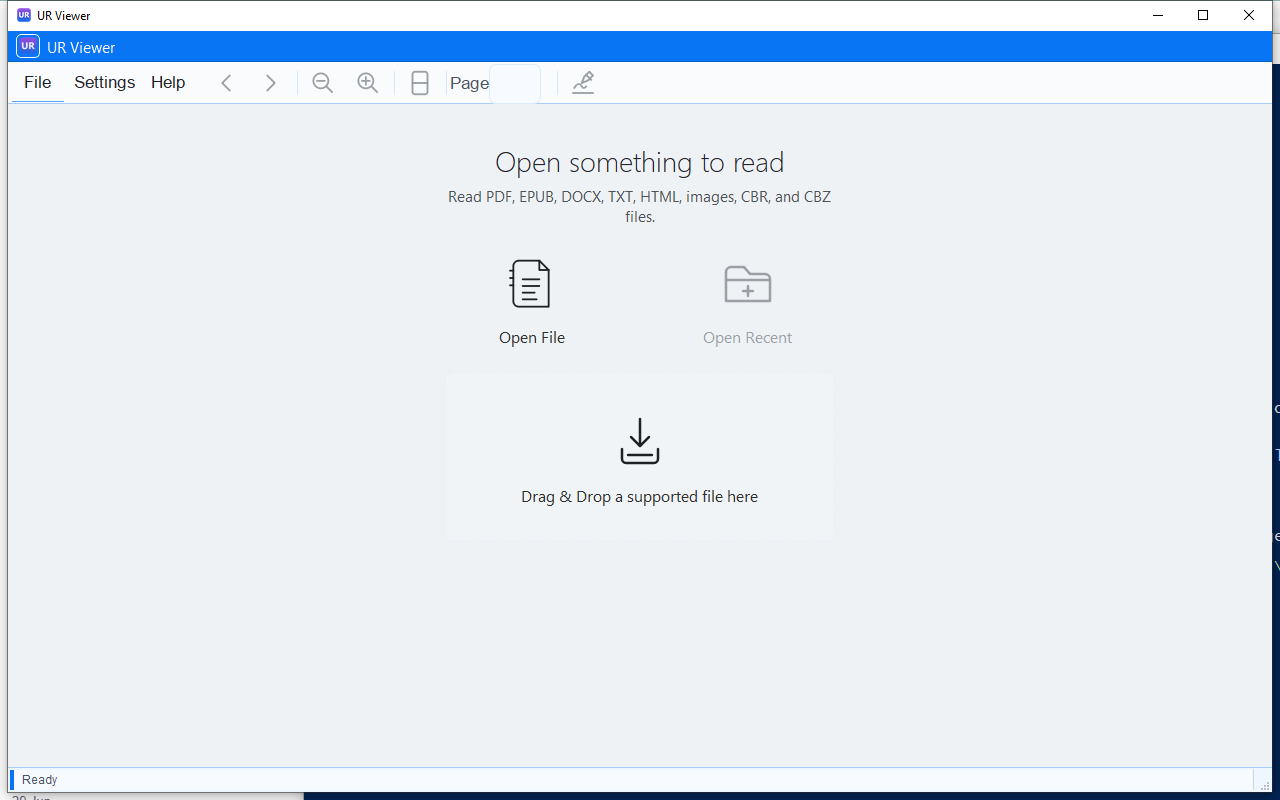Click the Page number input box
Screen dimensions: 1280x800
(515, 83)
